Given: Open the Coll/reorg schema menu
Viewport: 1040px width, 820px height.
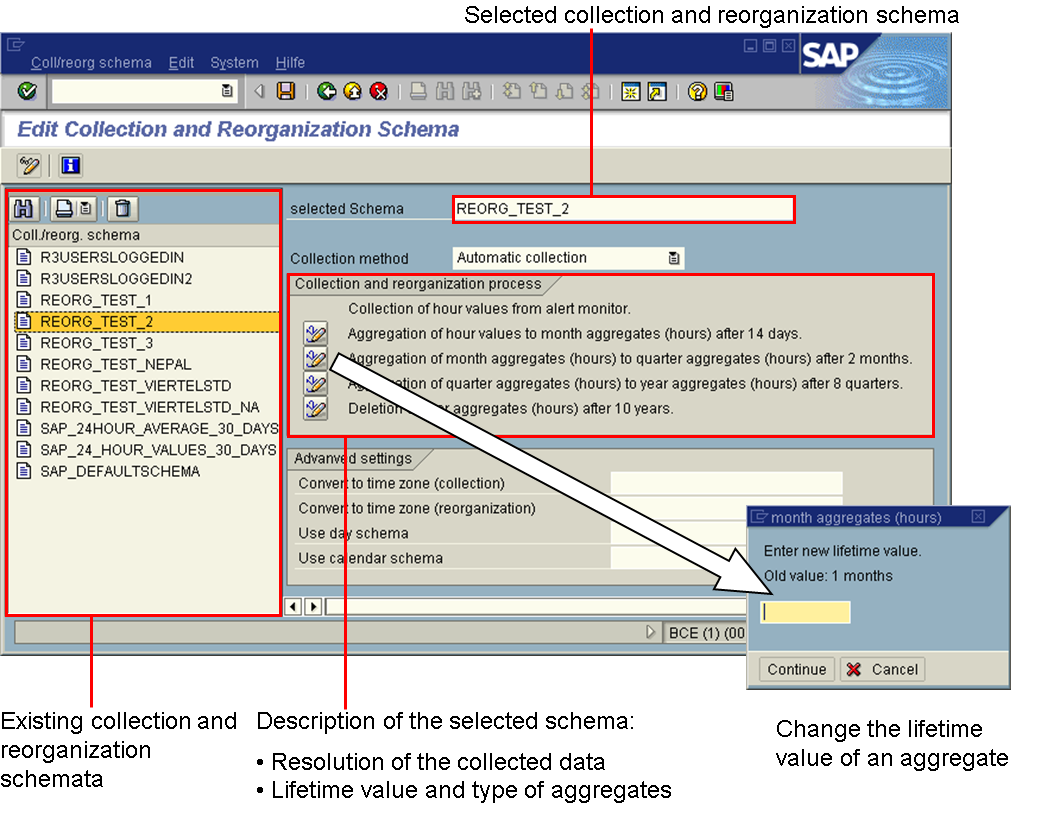Looking at the screenshot, I should pyautogui.click(x=91, y=63).
